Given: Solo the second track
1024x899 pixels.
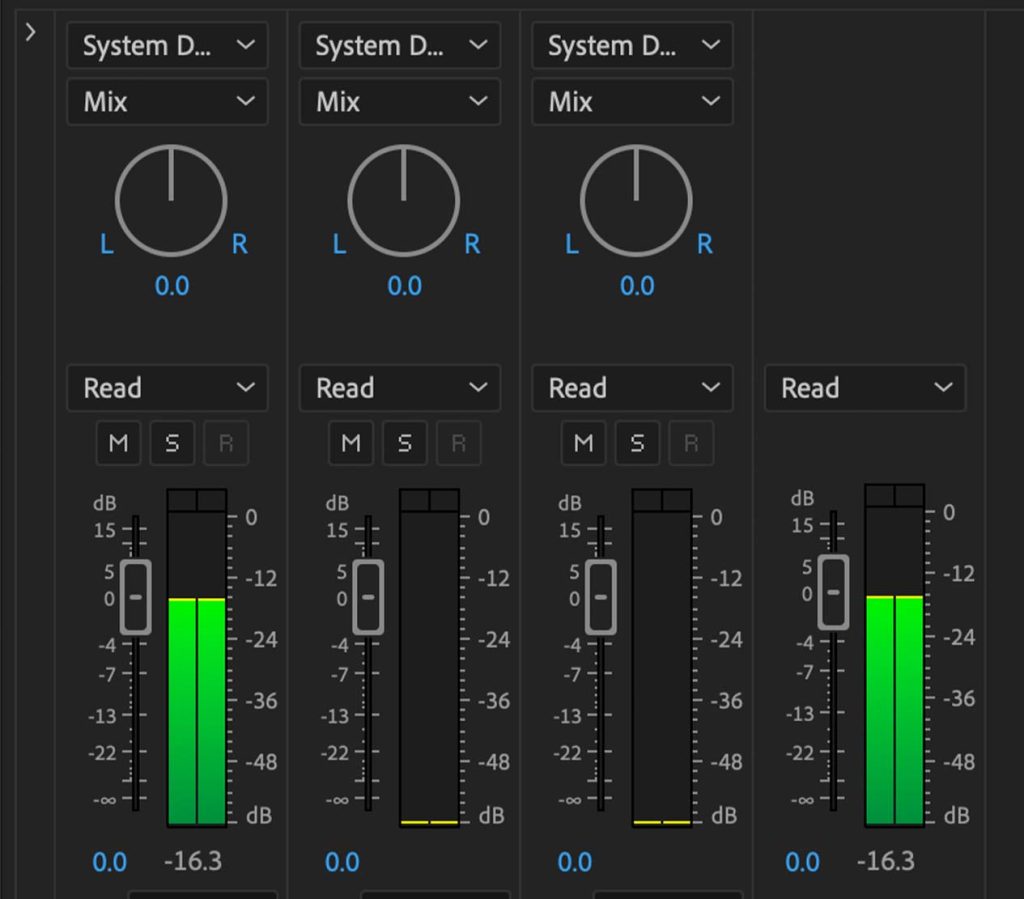Looking at the screenshot, I should (404, 444).
